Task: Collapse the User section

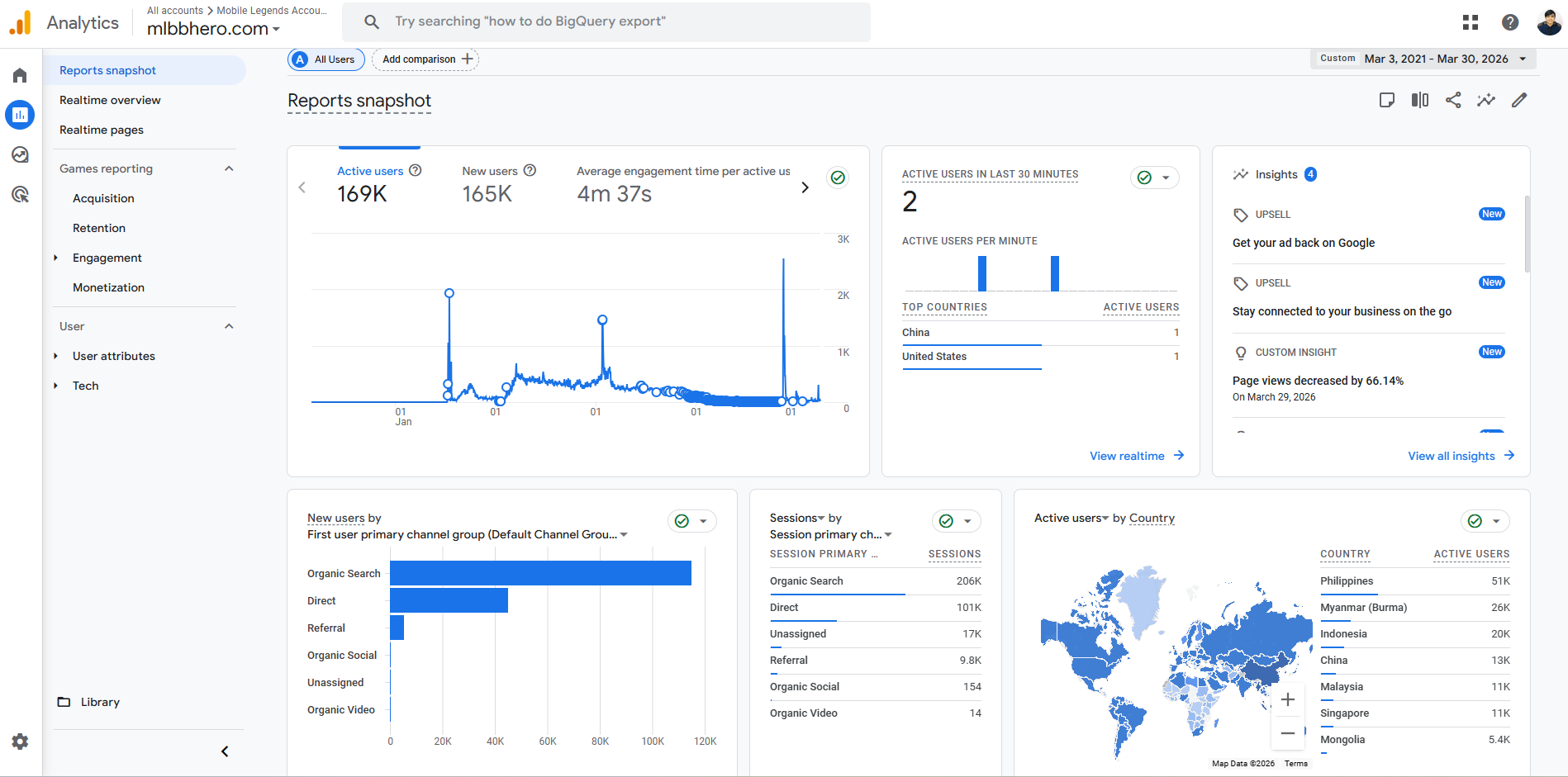Action: [x=229, y=326]
